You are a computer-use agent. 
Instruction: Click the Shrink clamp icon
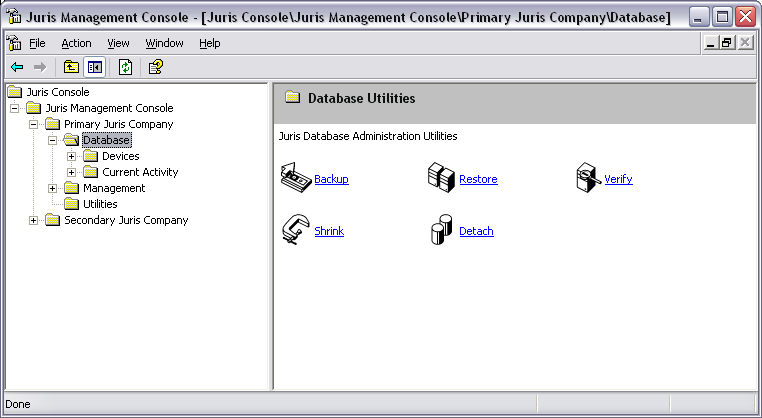[295, 230]
